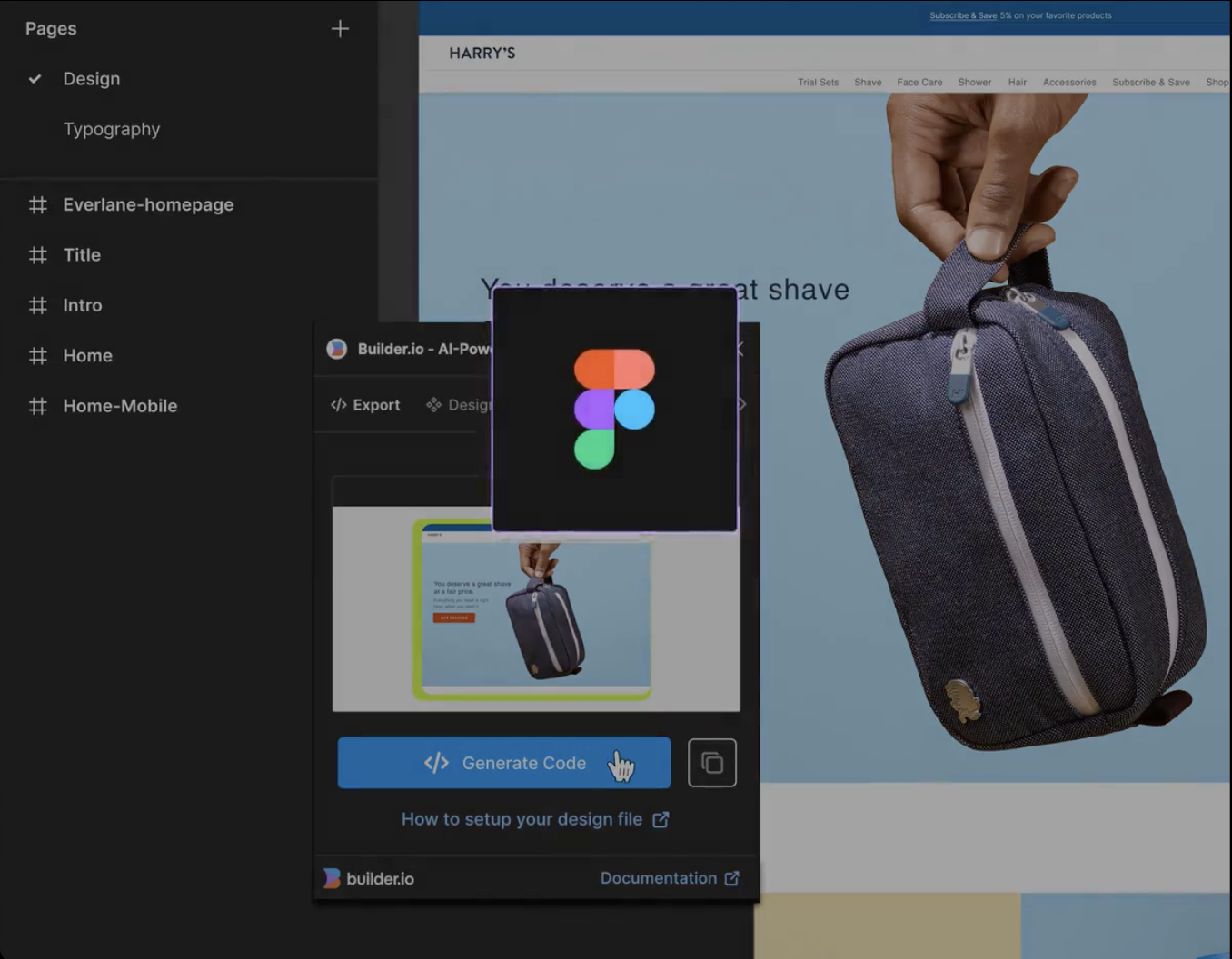Click the frame icon beside Everlane-homepage

pyautogui.click(x=38, y=205)
